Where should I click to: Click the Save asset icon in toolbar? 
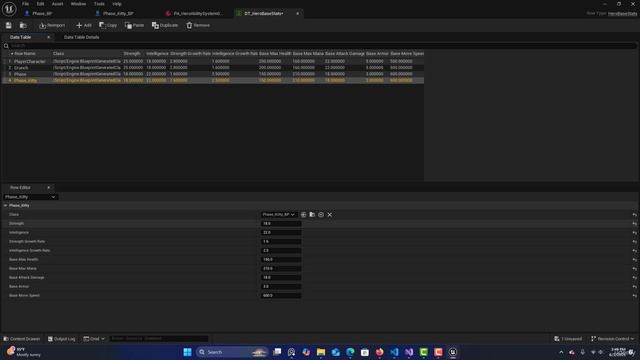(9, 25)
